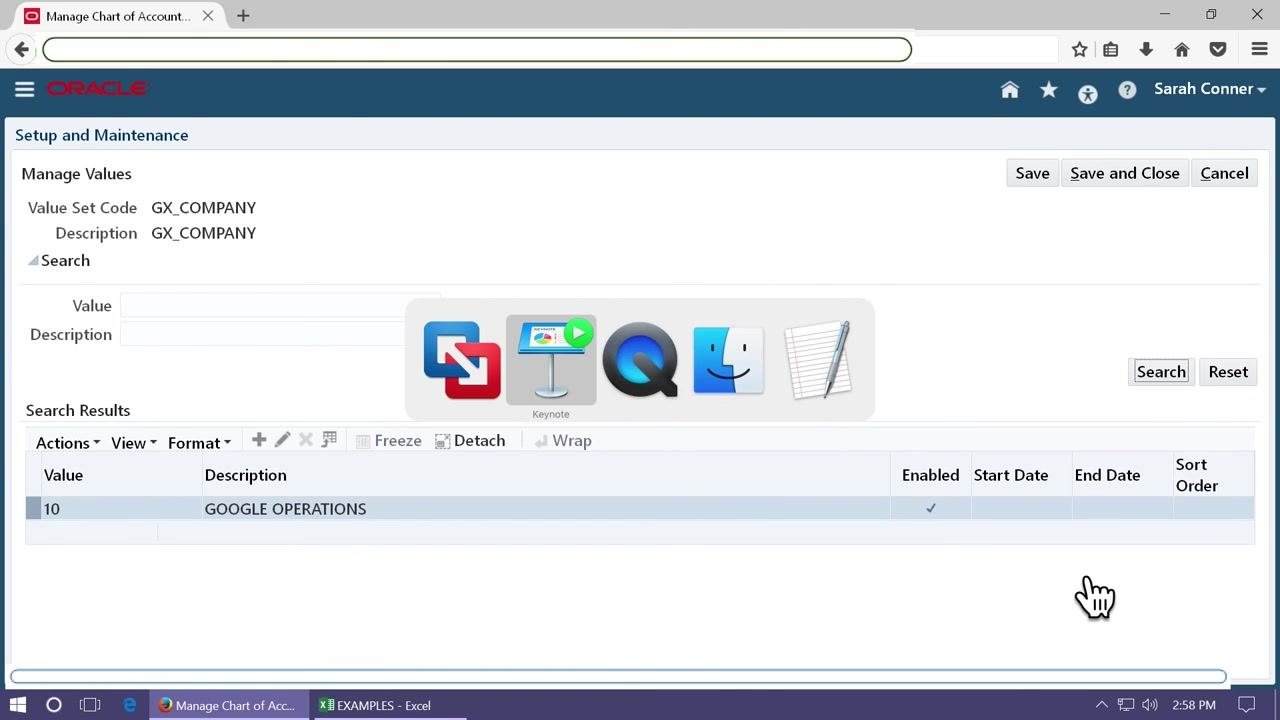The height and width of the screenshot is (720, 1280).
Task: Switch to Manage Chart of Accounts browser tab
Action: [120, 16]
